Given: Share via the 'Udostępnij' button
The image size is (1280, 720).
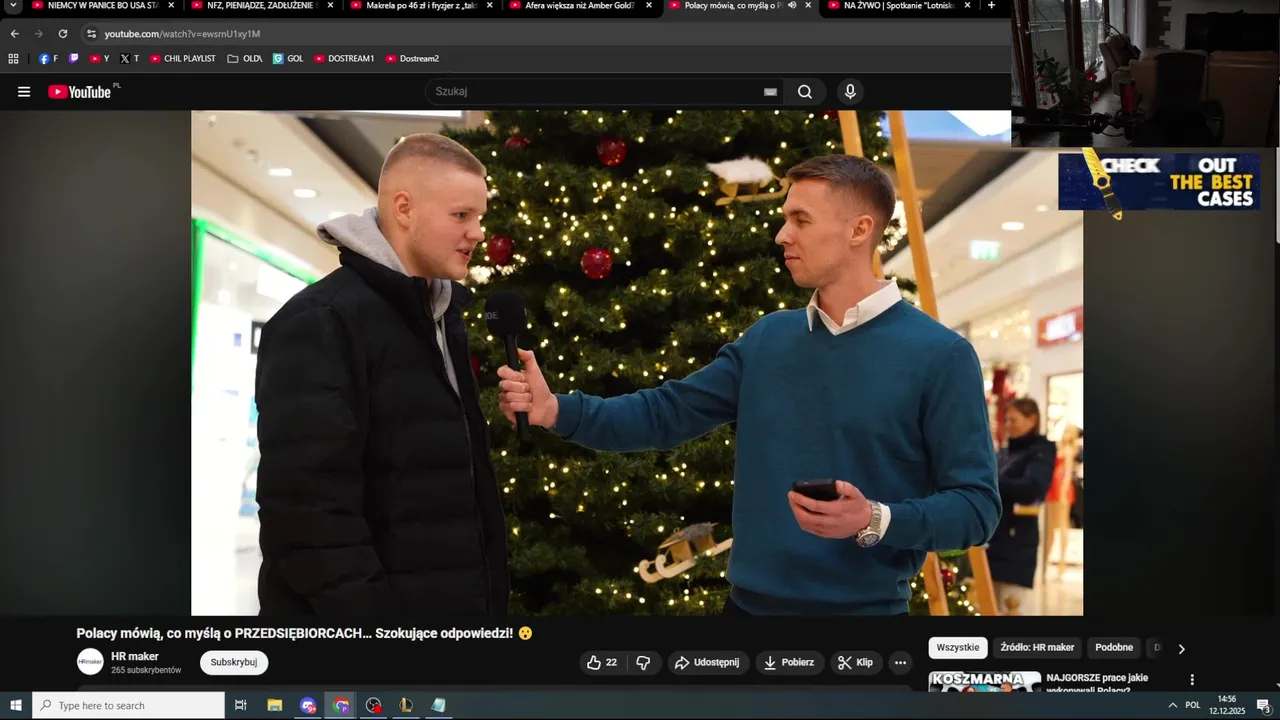Looking at the screenshot, I should pyautogui.click(x=707, y=662).
